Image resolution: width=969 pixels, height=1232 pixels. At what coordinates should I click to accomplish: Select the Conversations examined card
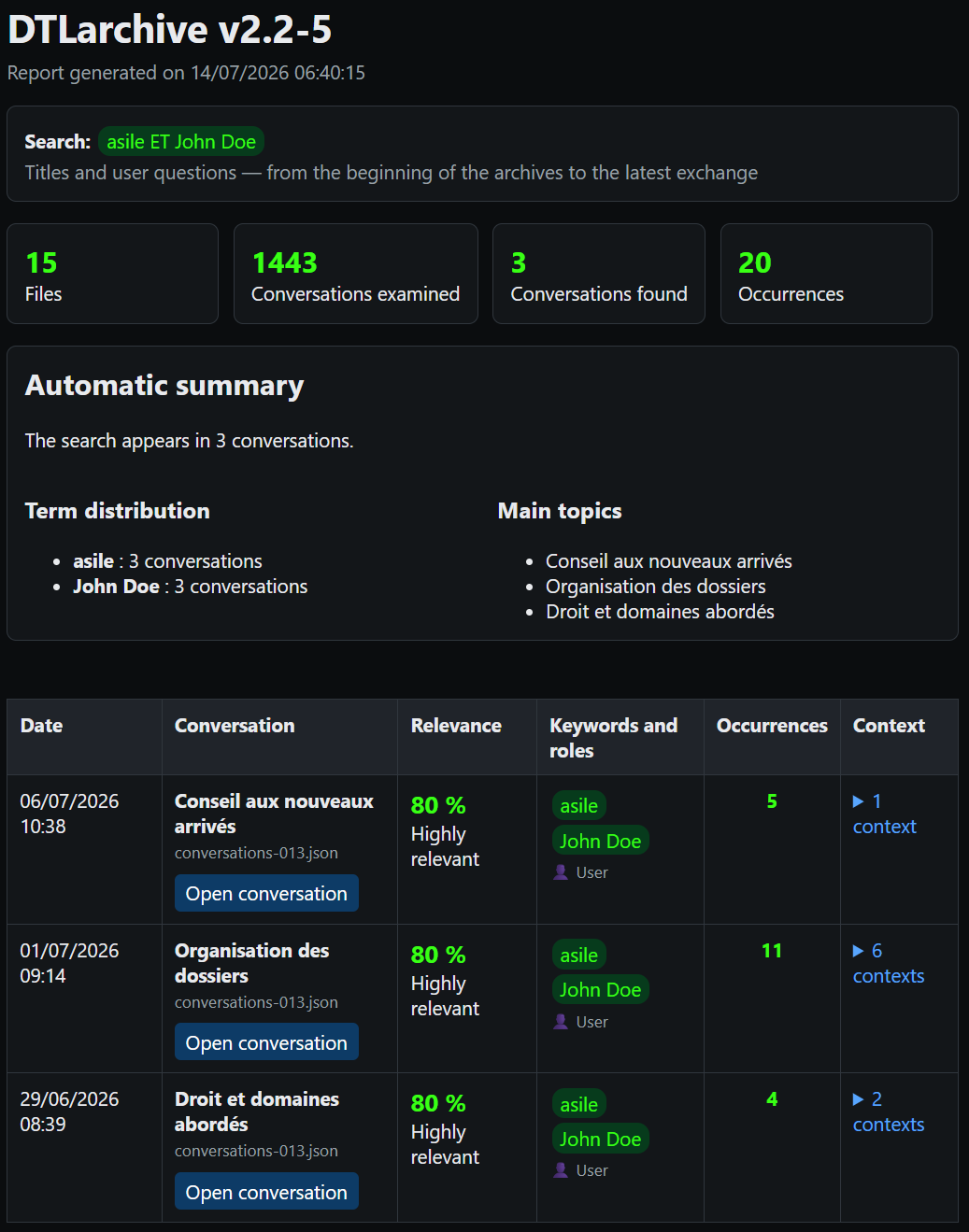pos(355,274)
